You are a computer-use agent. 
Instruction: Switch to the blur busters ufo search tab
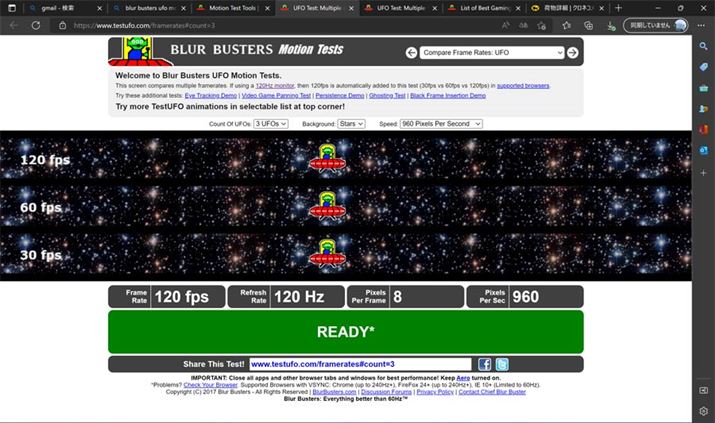[x=148, y=8]
